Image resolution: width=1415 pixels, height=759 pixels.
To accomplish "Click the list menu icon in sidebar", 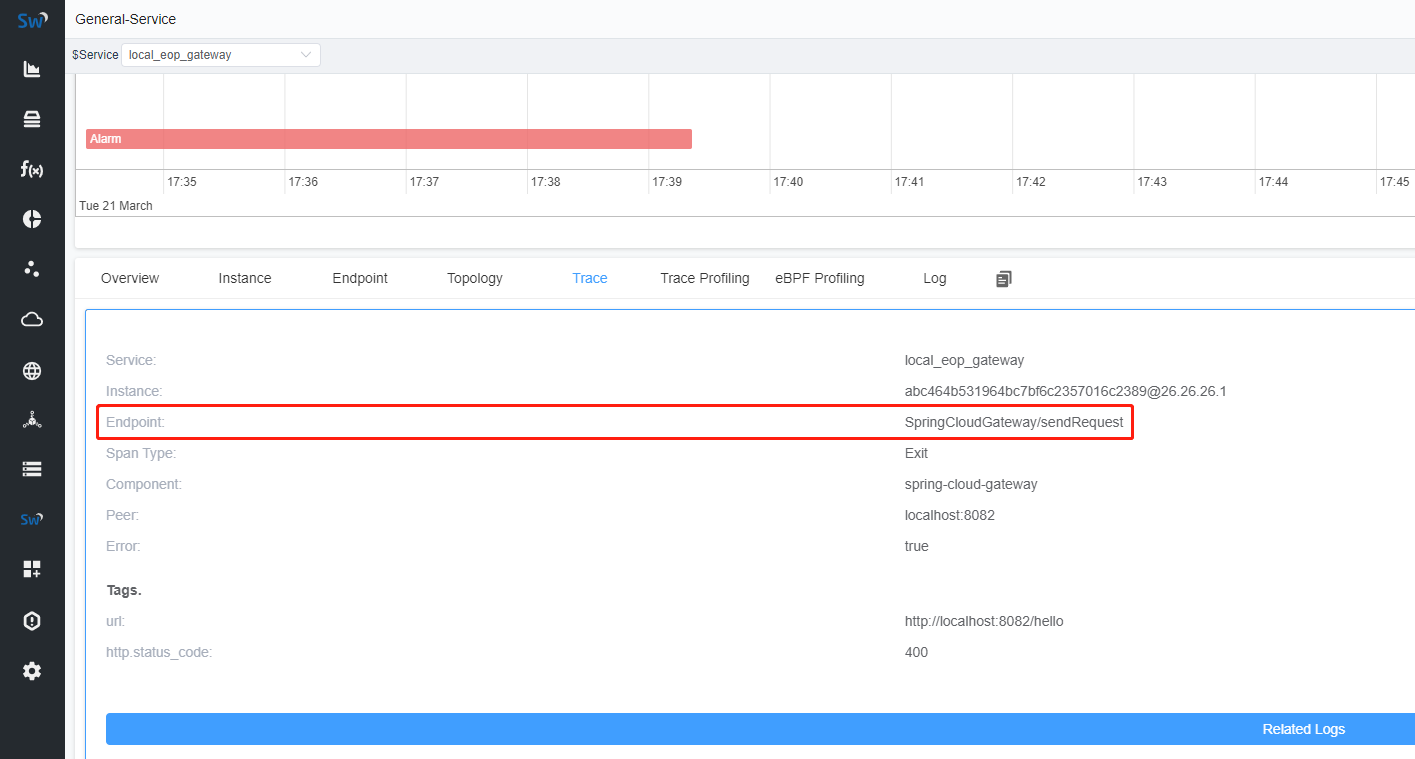I will [31, 468].
